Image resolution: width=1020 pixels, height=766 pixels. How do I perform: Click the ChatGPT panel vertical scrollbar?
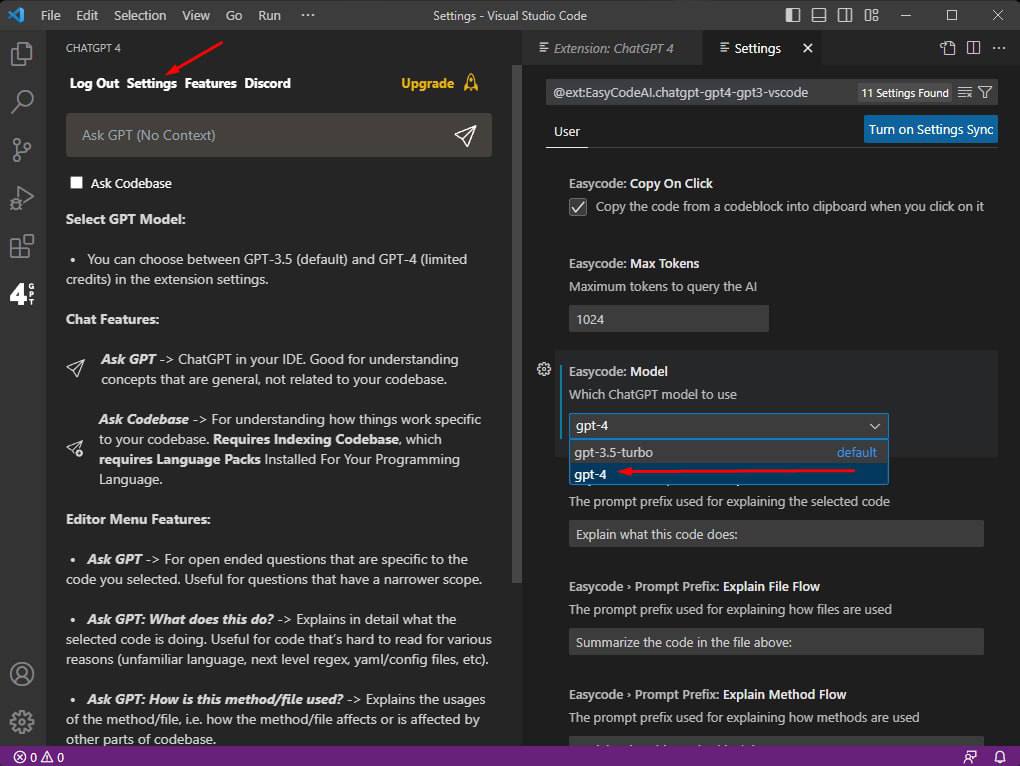tap(517, 324)
